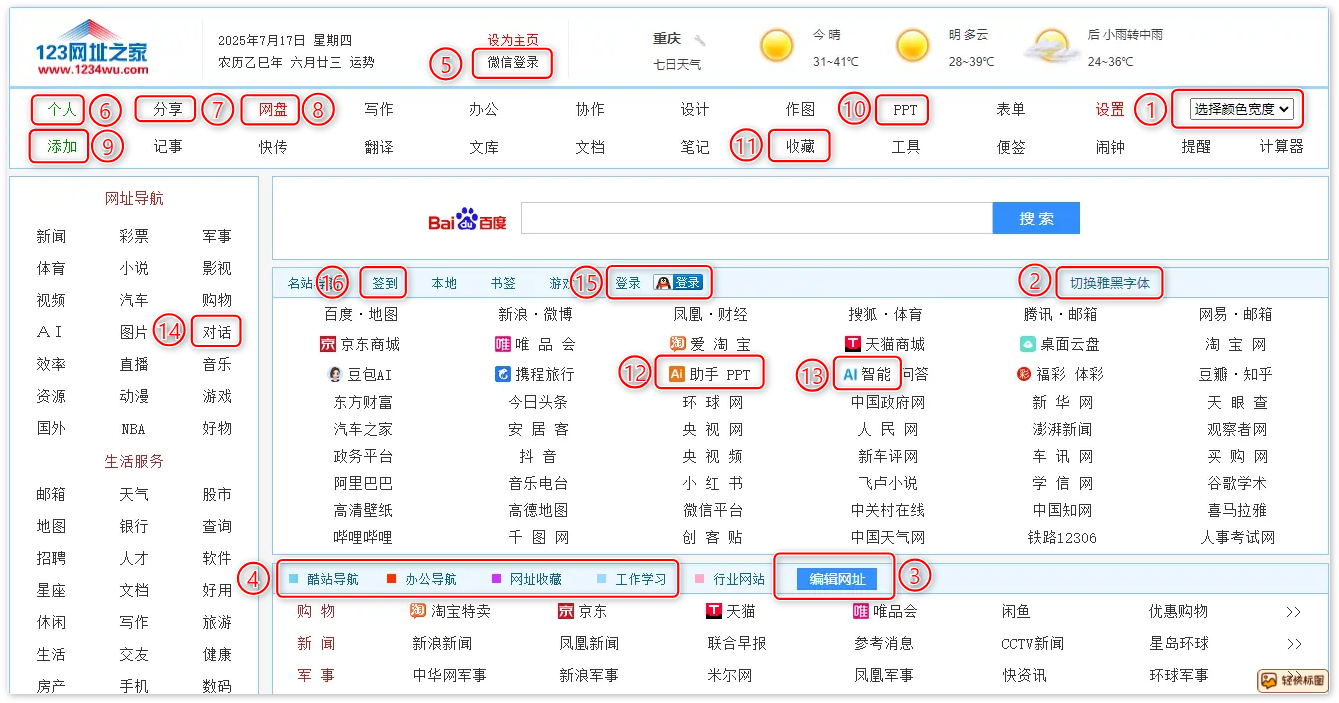Screen dimensions: 1339x703
Task: Click the orange 爱淘宝 icon
Action: tap(677, 345)
